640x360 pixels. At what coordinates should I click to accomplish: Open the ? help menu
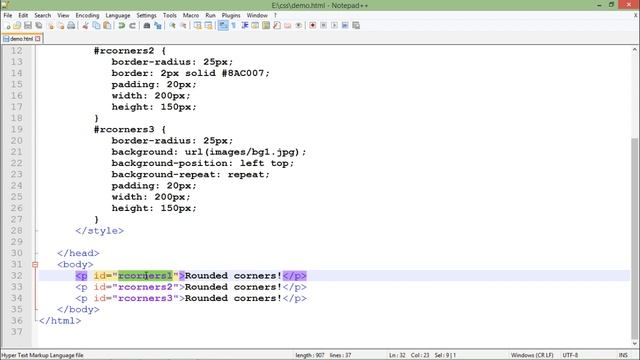coord(275,16)
